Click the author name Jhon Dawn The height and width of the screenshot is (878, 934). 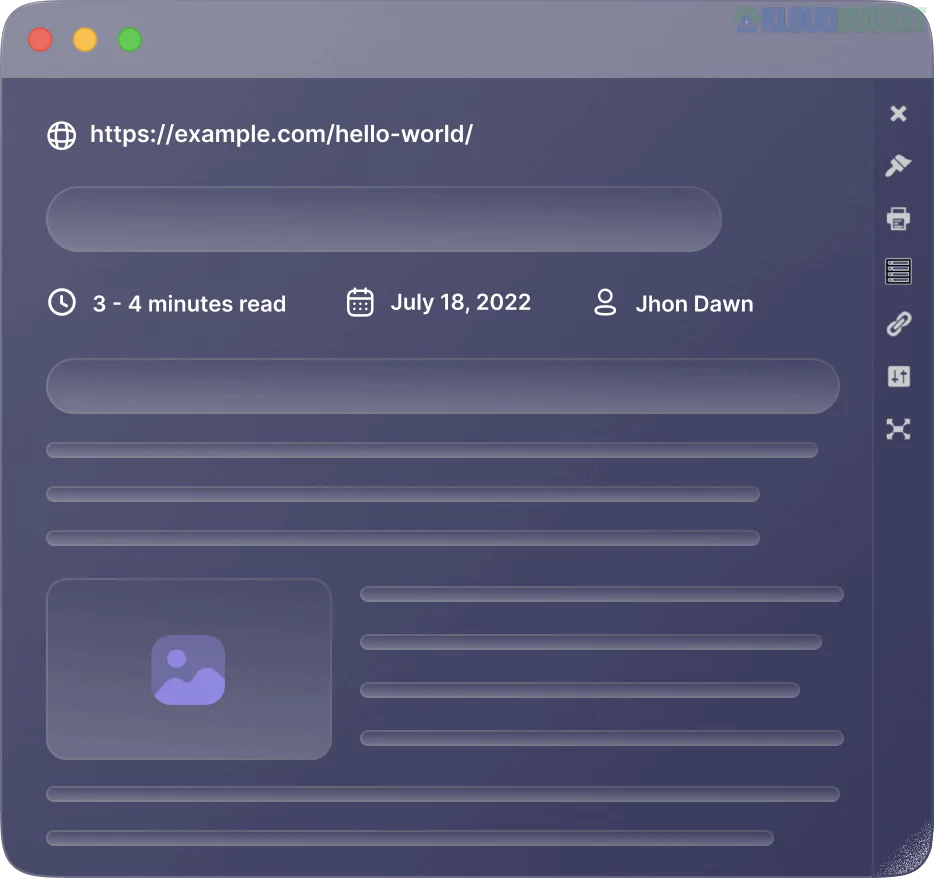point(694,303)
